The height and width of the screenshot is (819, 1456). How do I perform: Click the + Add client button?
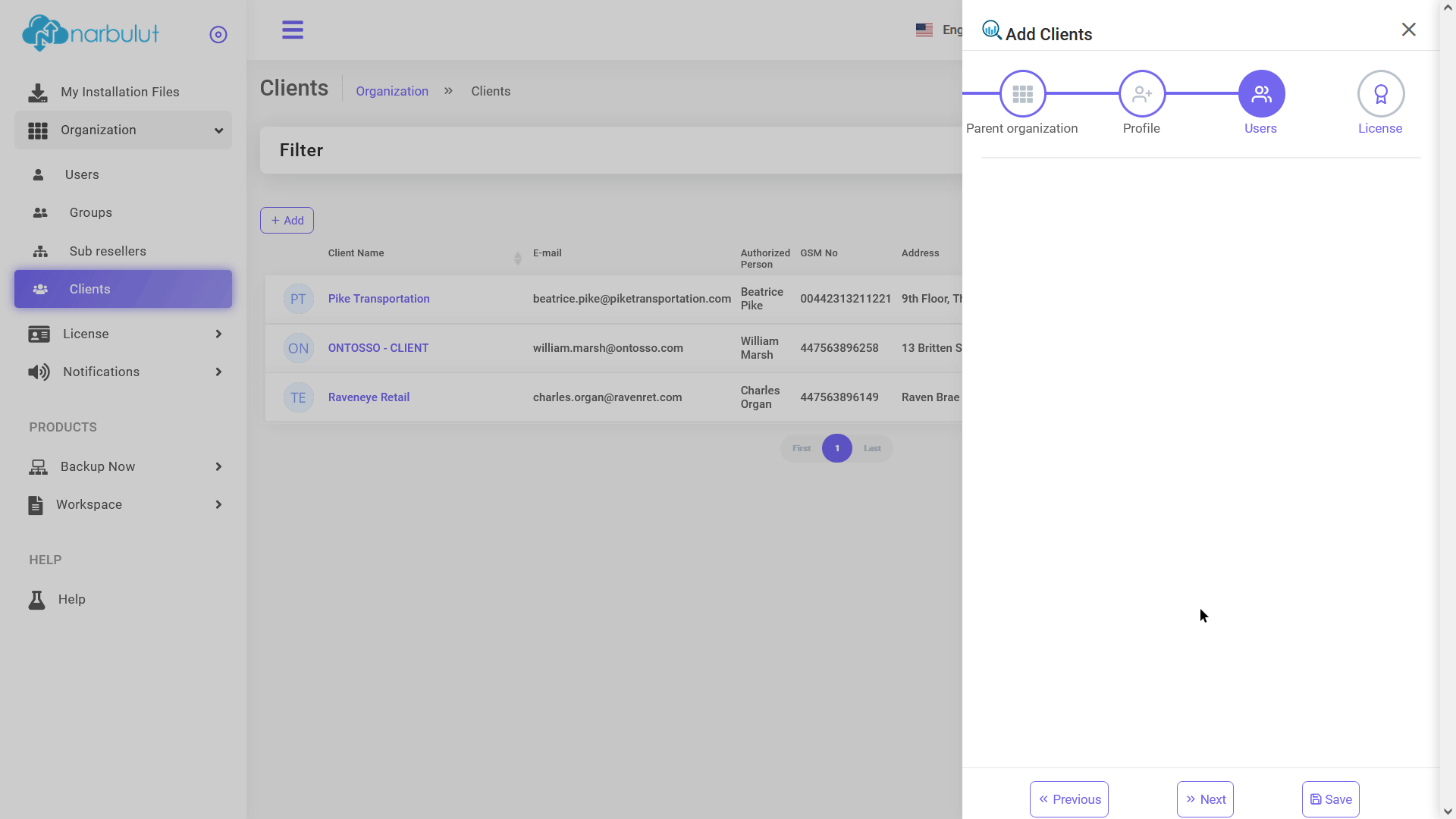click(x=287, y=221)
